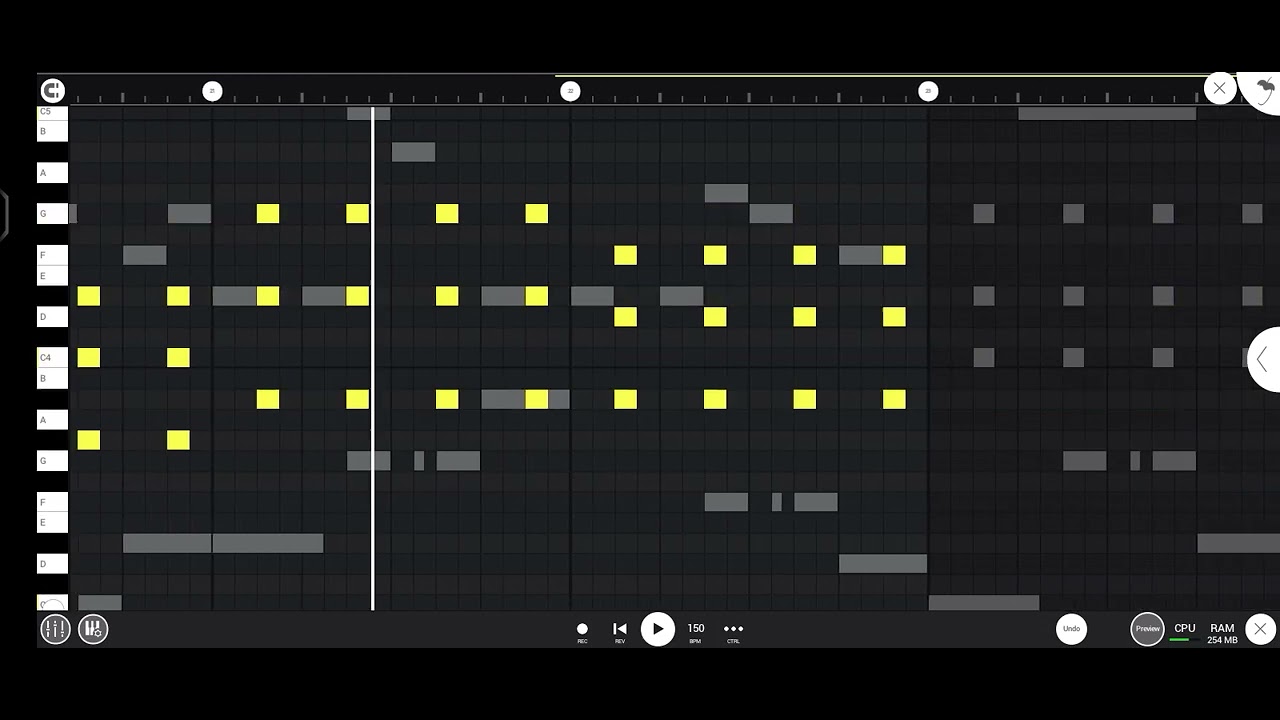Select the short grey C5 note beside playhead
1280x720 pixels.
click(368, 113)
